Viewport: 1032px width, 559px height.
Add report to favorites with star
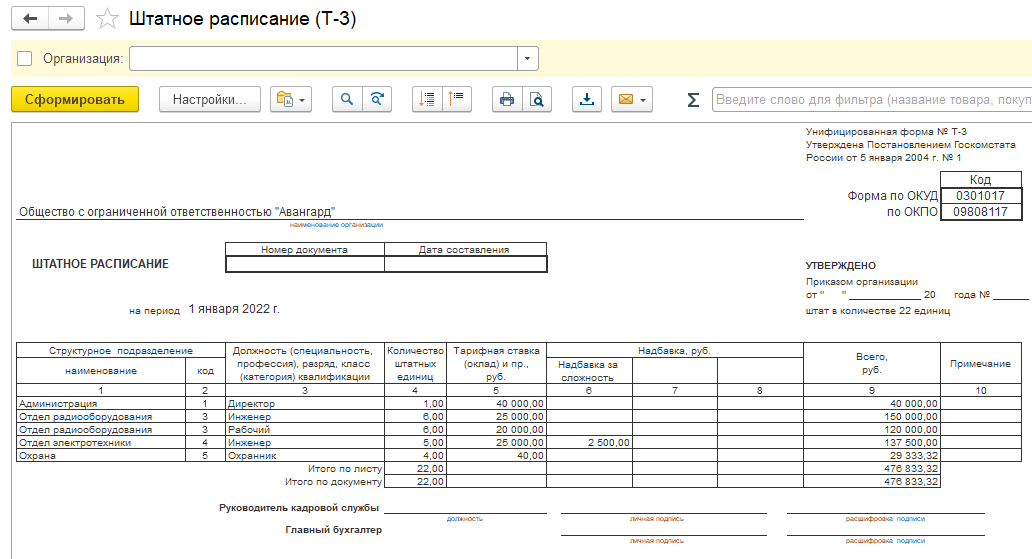pyautogui.click(x=106, y=19)
